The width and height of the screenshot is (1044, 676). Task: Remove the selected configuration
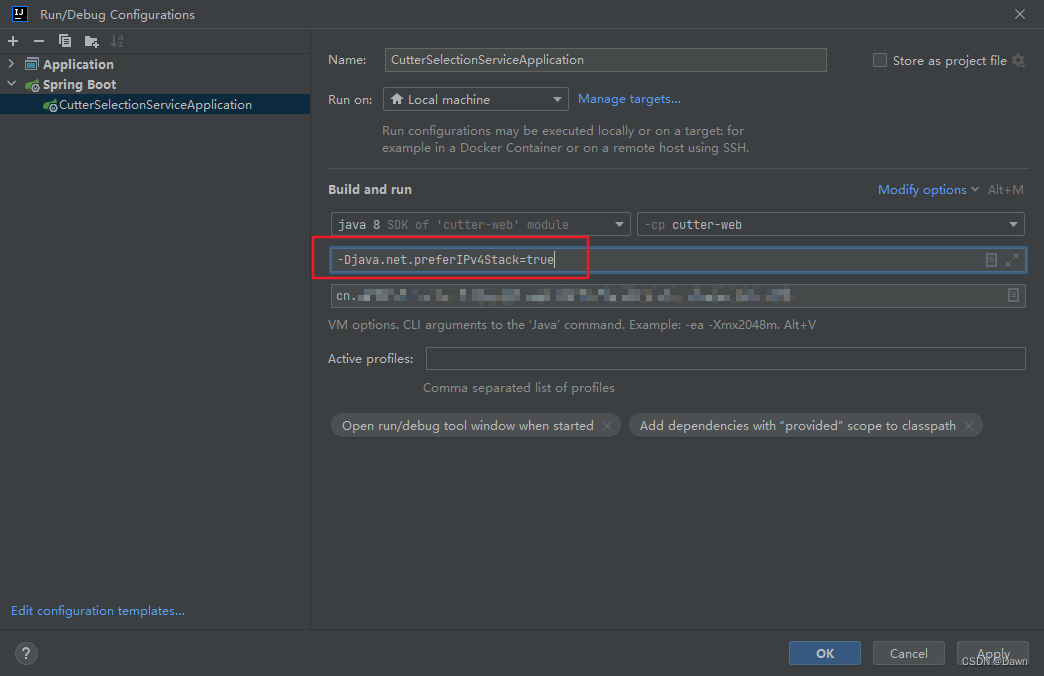point(39,41)
